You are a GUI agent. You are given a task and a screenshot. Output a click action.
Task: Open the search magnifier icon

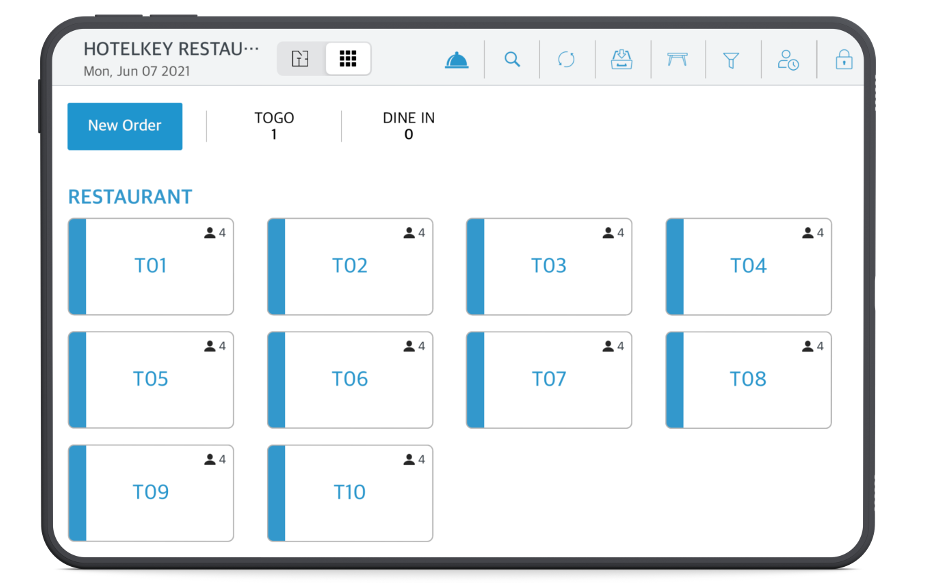(512, 59)
